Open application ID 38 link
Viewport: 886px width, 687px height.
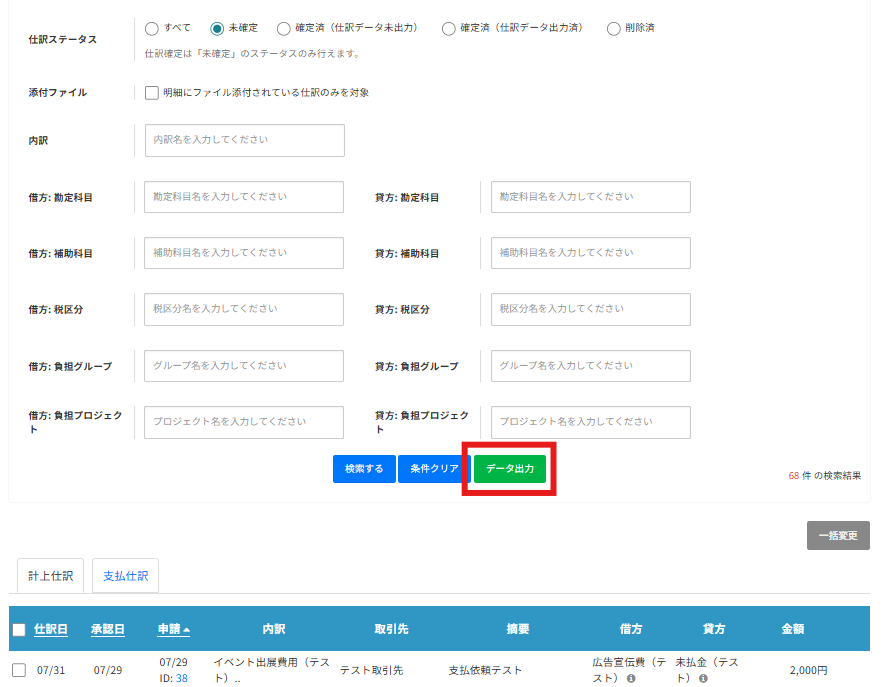[x=182, y=678]
